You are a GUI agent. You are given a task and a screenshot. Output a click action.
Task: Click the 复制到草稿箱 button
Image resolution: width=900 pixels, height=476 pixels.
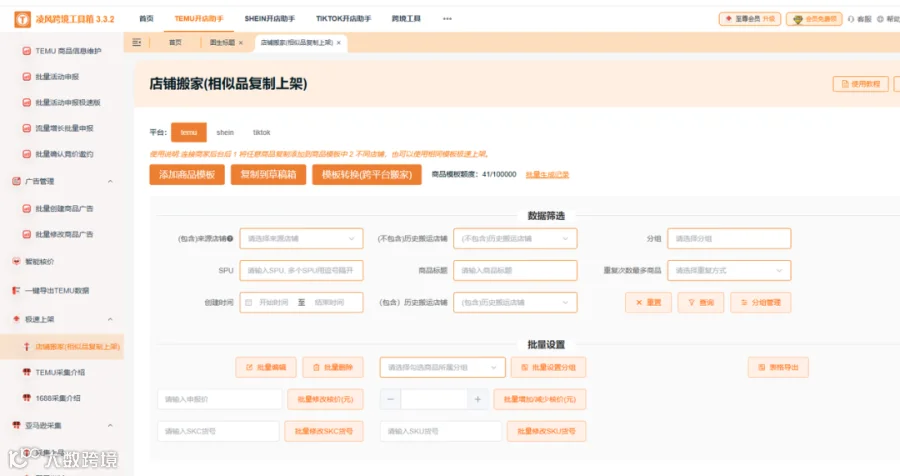(268, 175)
